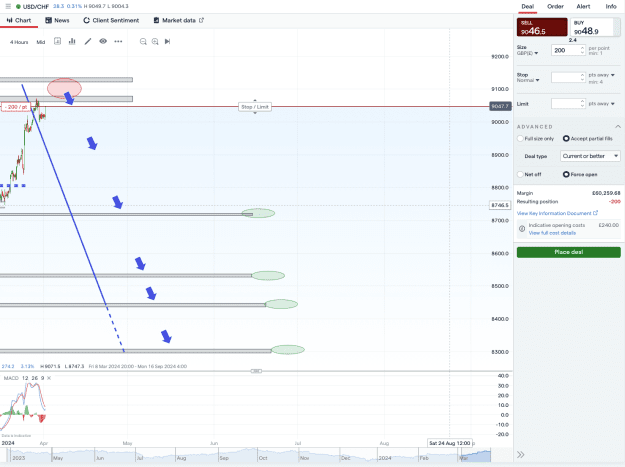Open View full cost details link

click(x=552, y=233)
